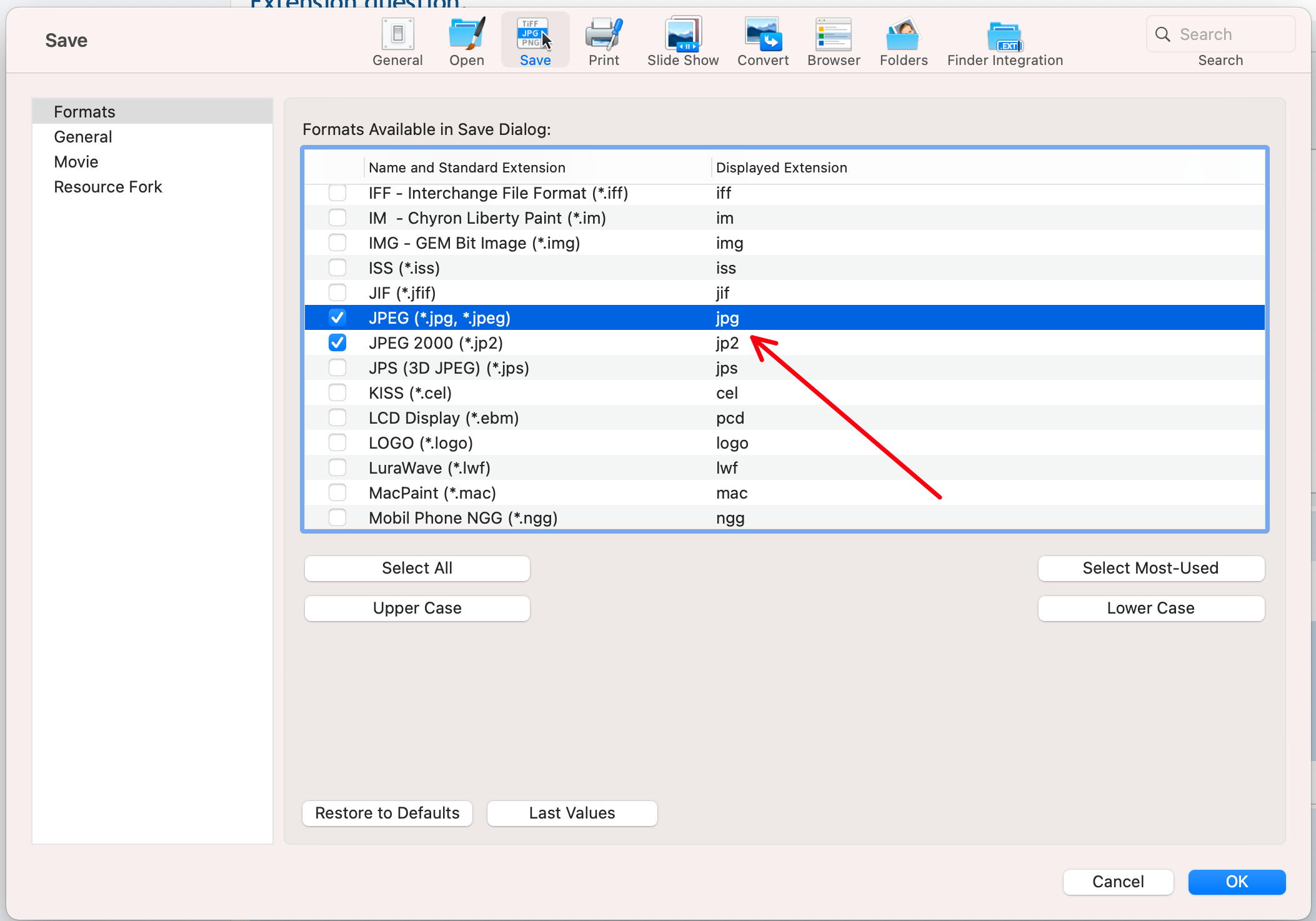
Task: Click the iff displayed extension cell
Action: click(x=723, y=193)
